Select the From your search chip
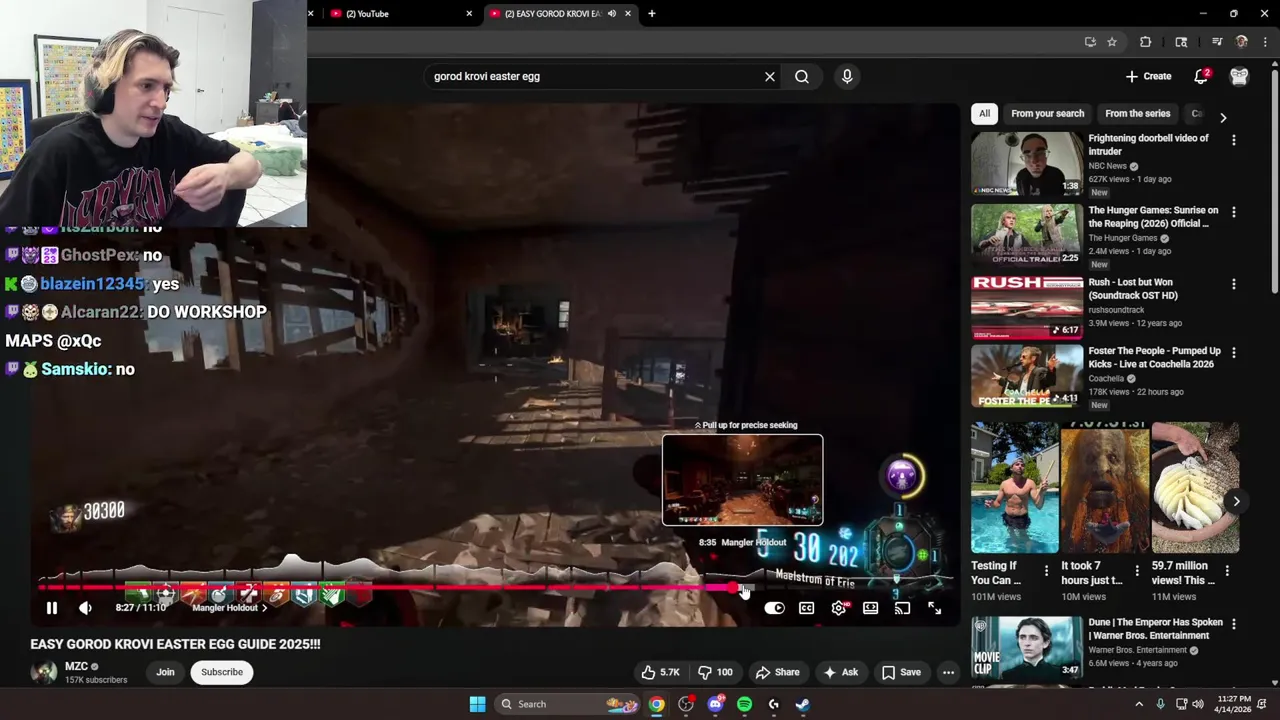Image resolution: width=1280 pixels, height=720 pixels. [x=1047, y=114]
